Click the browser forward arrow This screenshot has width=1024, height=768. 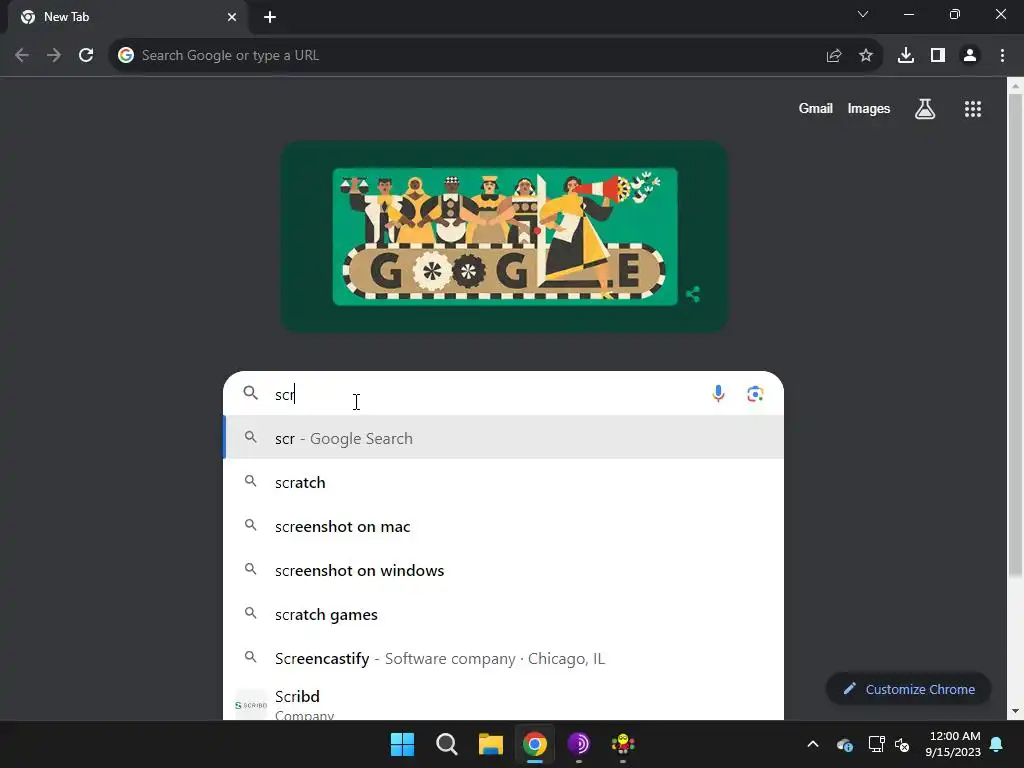(x=54, y=56)
